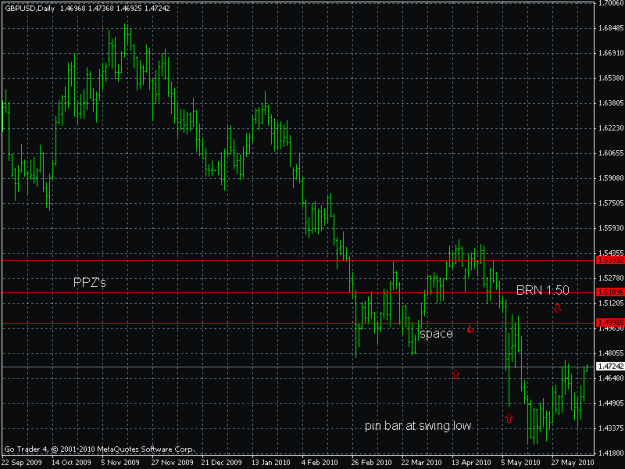The width and height of the screenshot is (625, 469).
Task: Click the red 1.51895 price tag
Action: coord(610,292)
